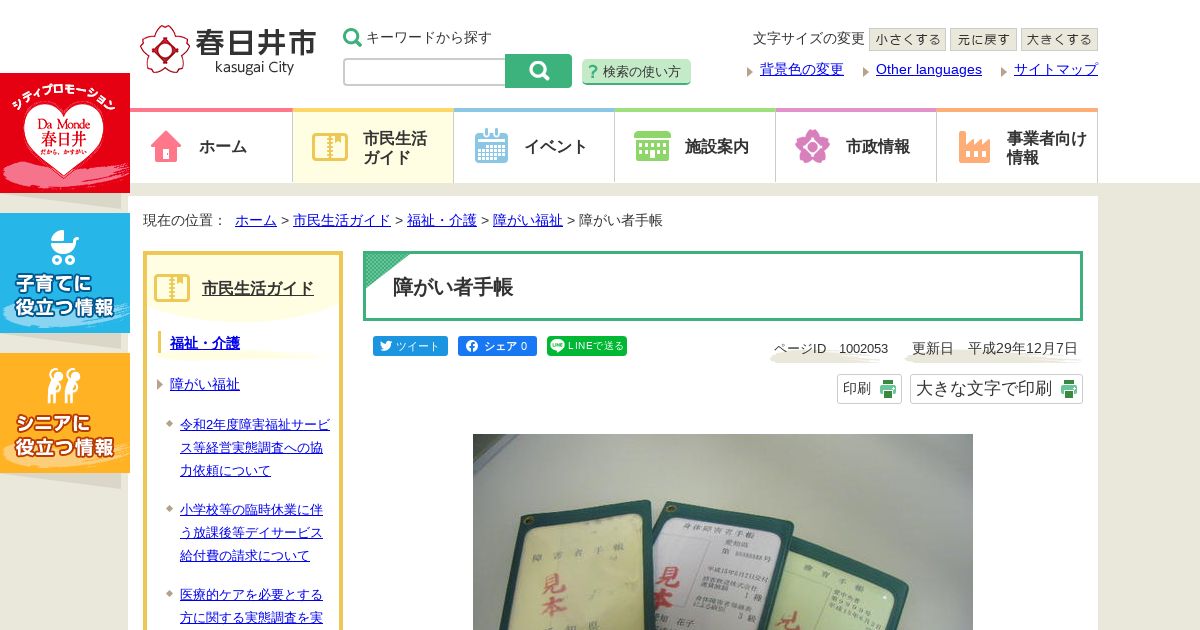The height and width of the screenshot is (630, 1200).
Task: Open sidebar 障がい福祉 link
Action: [205, 384]
